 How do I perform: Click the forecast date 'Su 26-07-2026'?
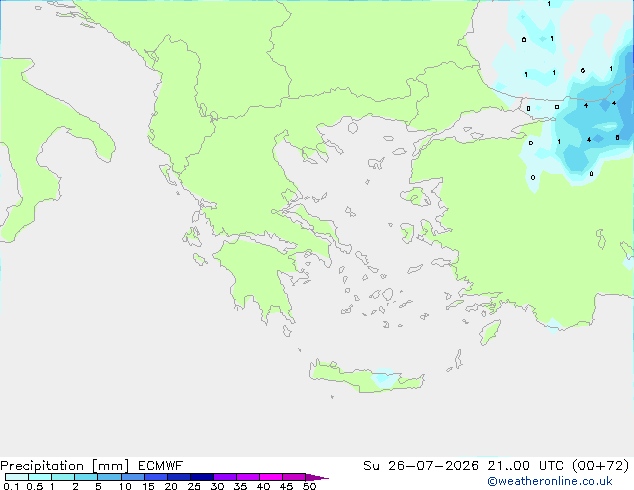click(x=421, y=466)
